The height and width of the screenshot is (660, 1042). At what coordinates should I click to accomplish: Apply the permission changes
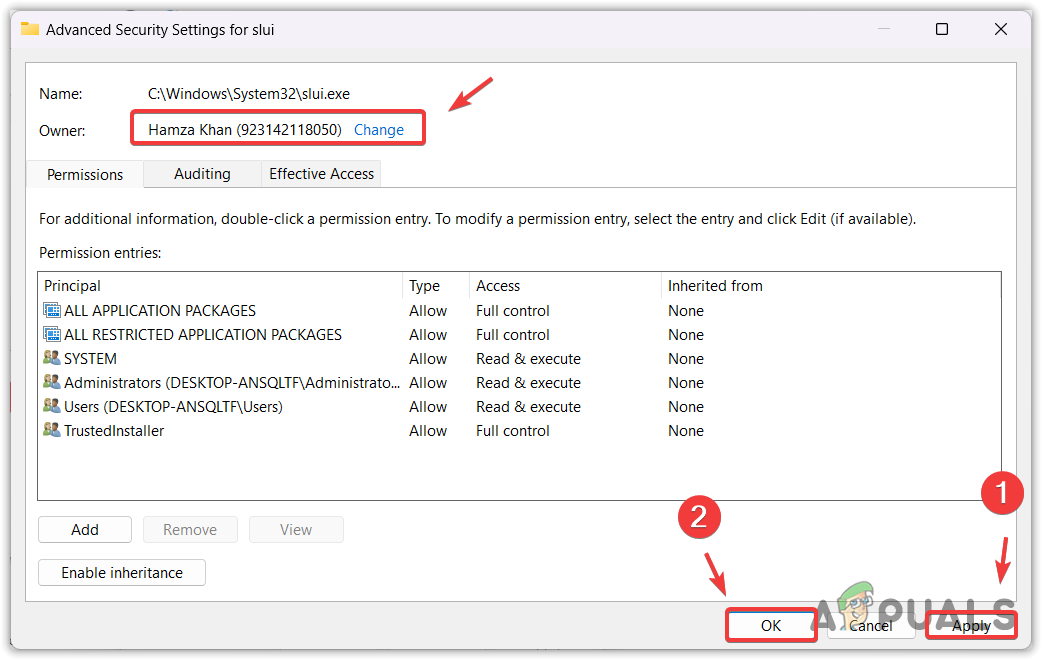pos(970,625)
